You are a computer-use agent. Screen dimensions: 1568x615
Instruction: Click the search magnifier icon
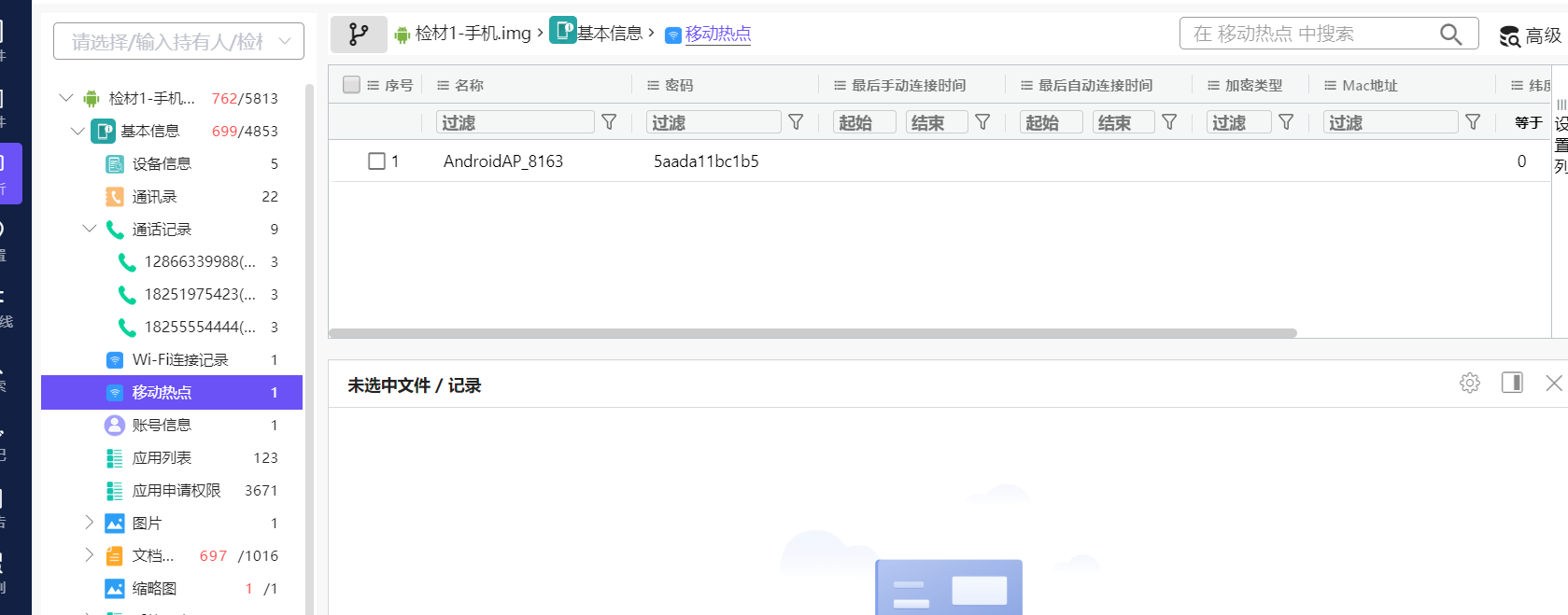point(1450,35)
